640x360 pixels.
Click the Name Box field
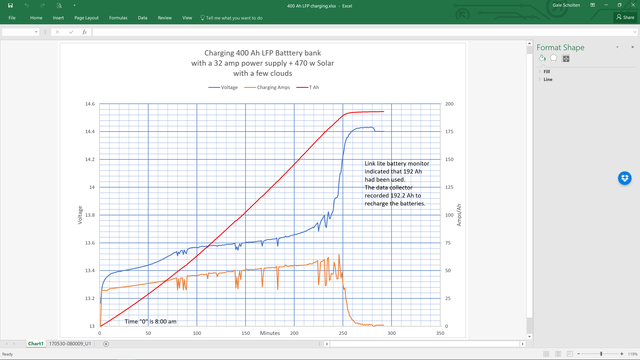(x=17, y=32)
